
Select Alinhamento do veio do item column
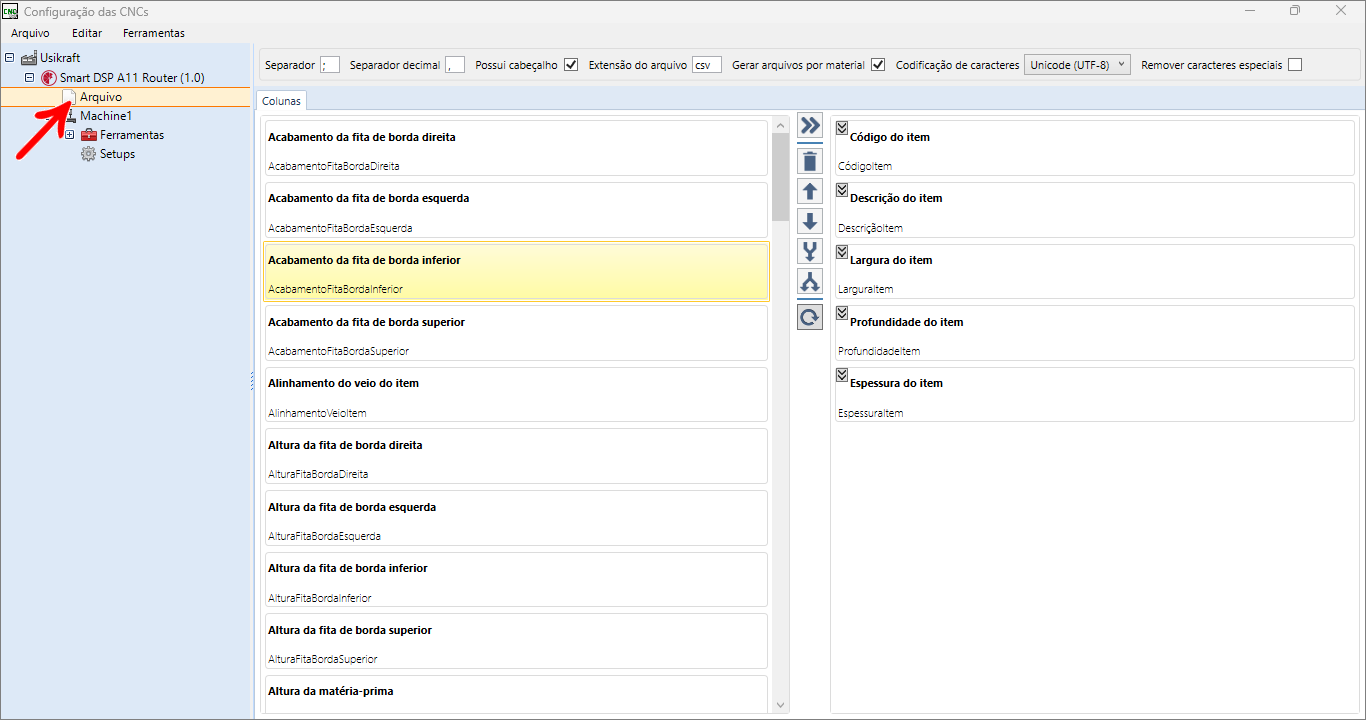515,394
